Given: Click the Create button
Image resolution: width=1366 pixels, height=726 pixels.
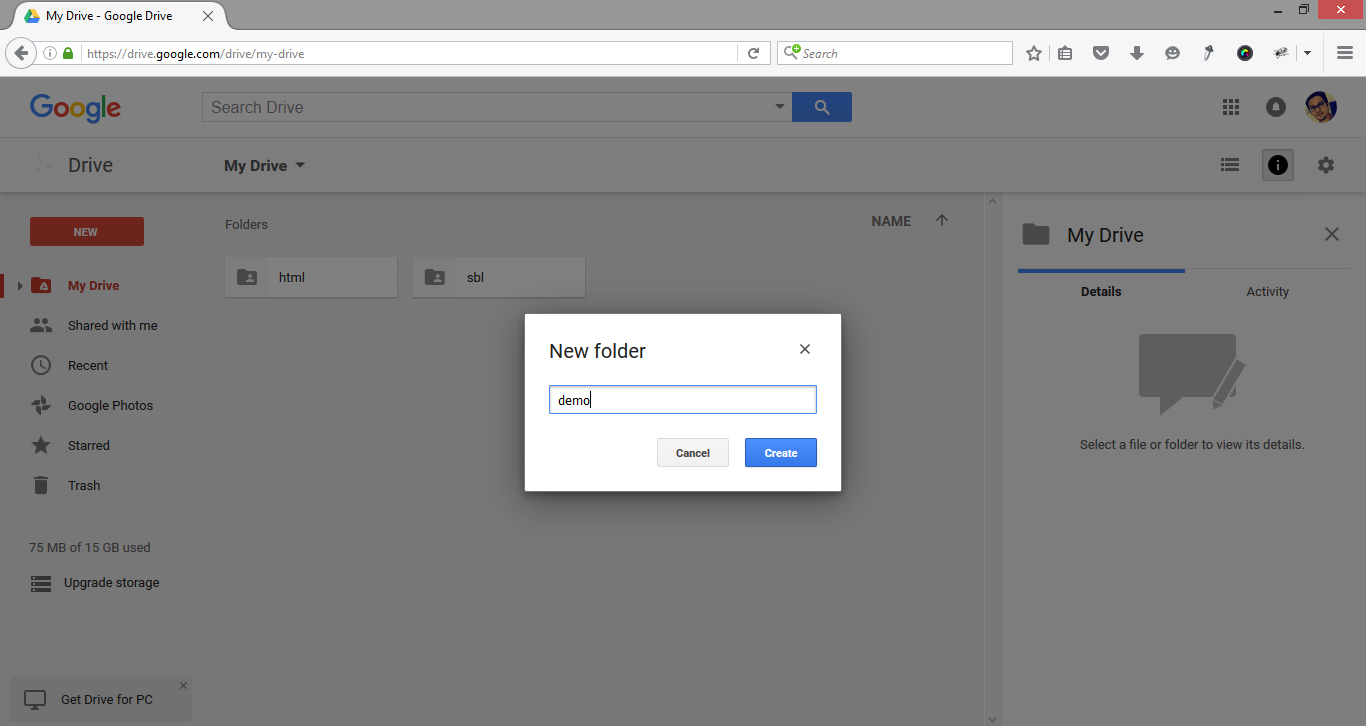Looking at the screenshot, I should 780,452.
